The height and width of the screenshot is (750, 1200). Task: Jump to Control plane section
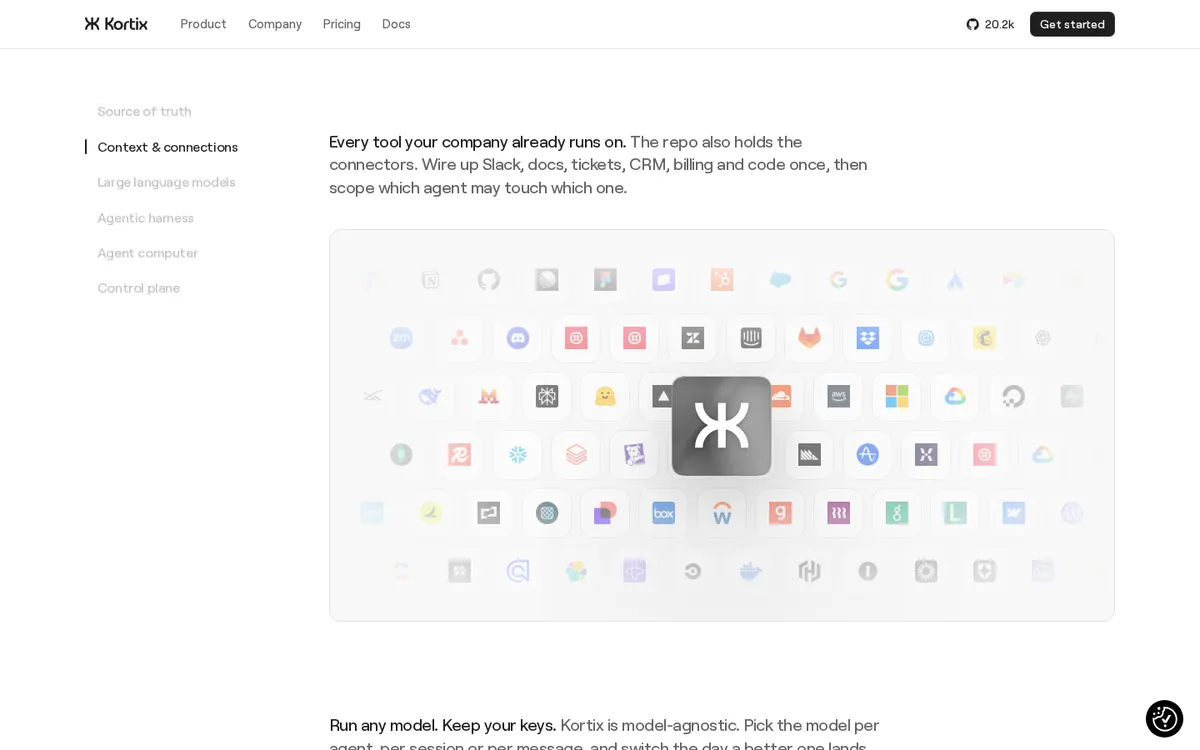138,288
